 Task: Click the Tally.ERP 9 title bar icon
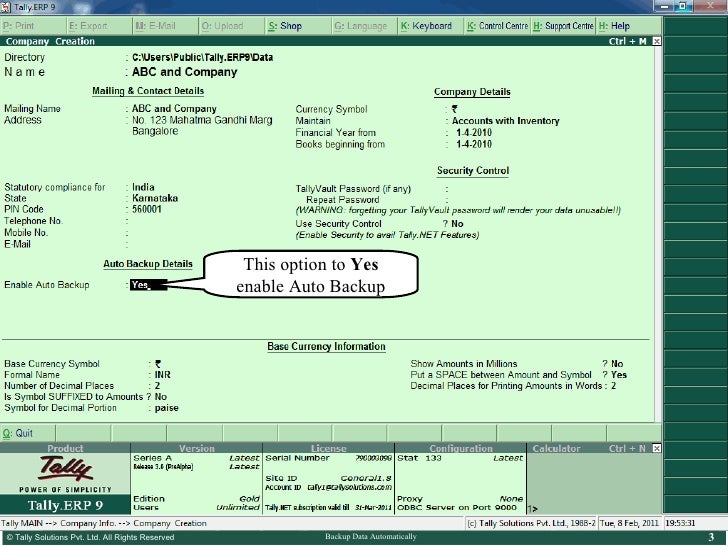(6, 7)
